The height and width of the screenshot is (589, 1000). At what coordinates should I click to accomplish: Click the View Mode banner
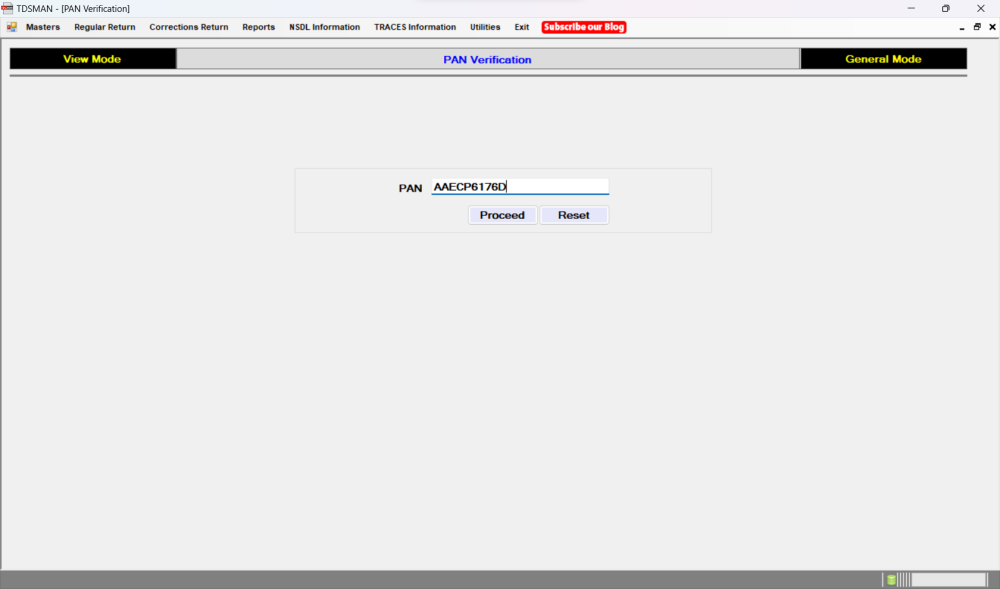pos(92,59)
